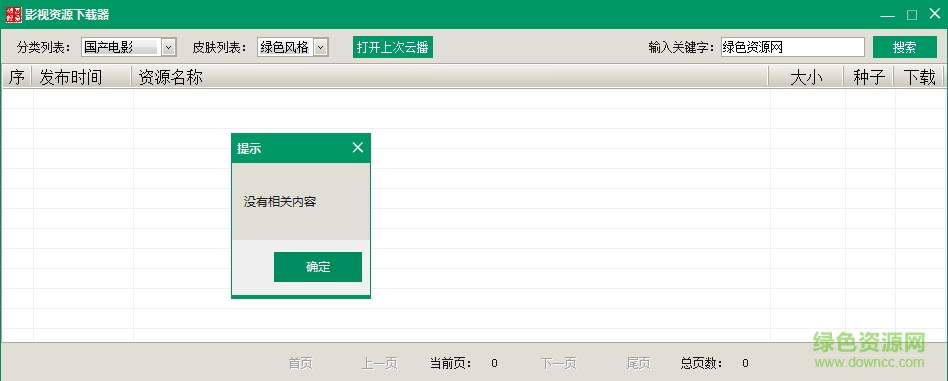The height and width of the screenshot is (381, 948).
Task: Close the main window
Action: click(x=935, y=13)
